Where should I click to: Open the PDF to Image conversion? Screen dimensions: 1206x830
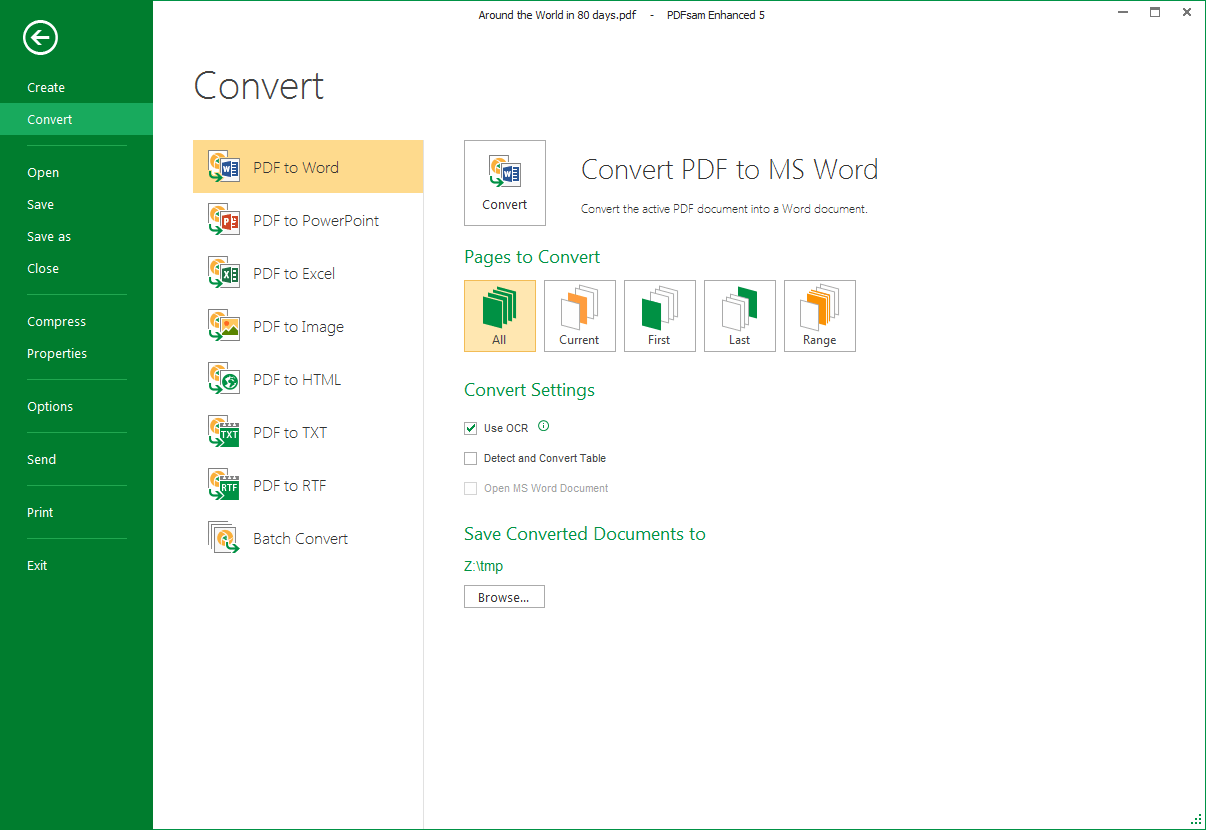coord(308,326)
